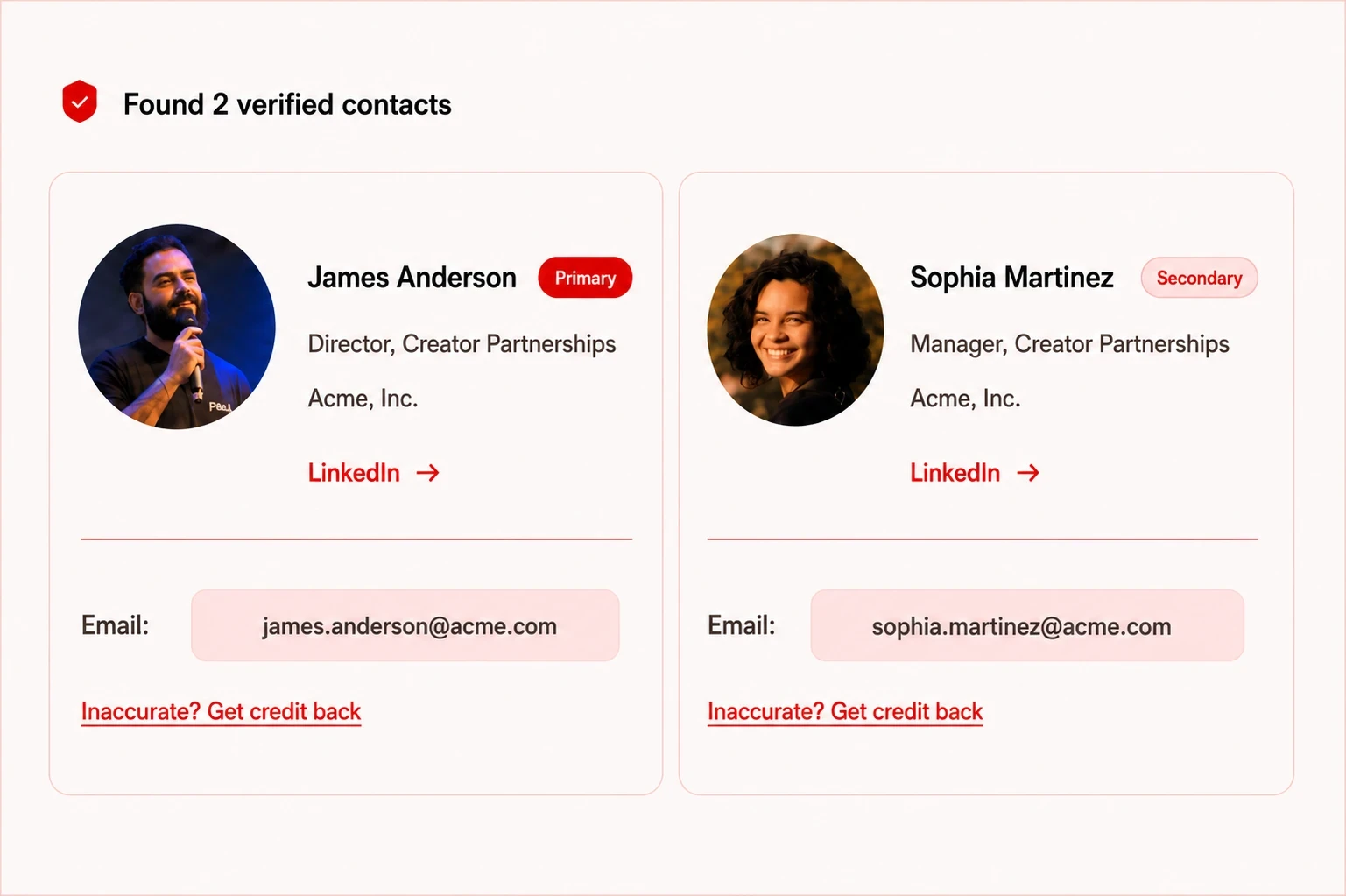Click the red verified shield icon

(80, 102)
